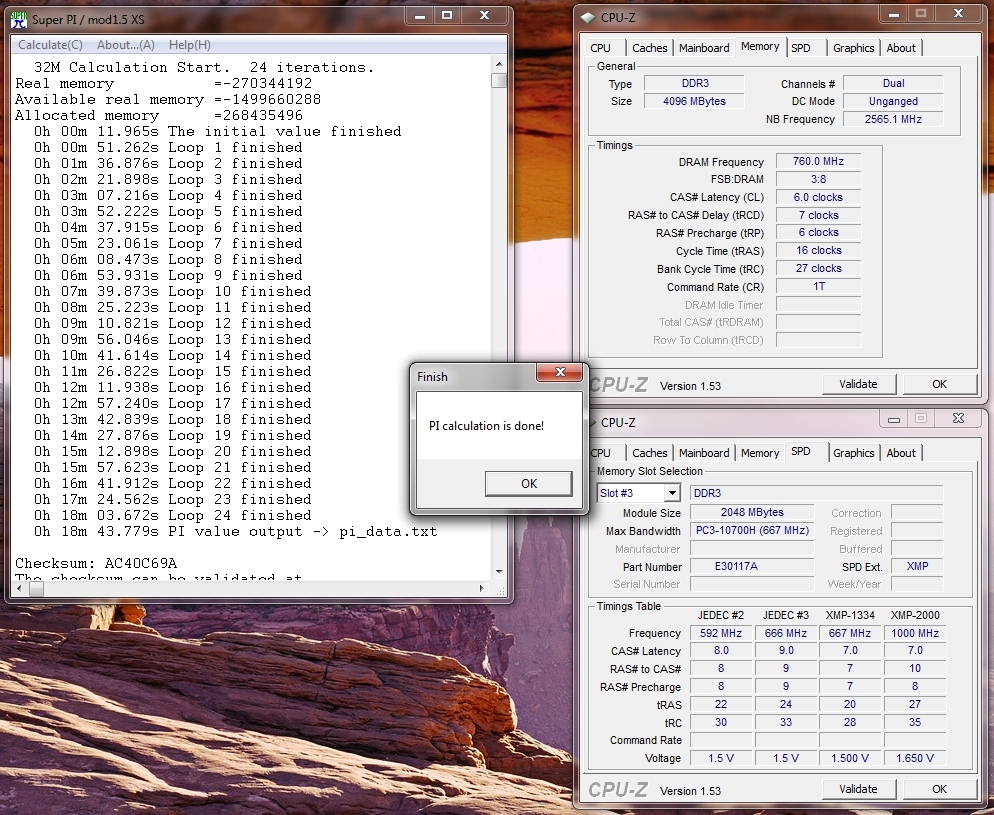The image size is (994, 815).
Task: Select the Mainboard tab in the upper CPU-Z window
Action: pyautogui.click(x=704, y=48)
